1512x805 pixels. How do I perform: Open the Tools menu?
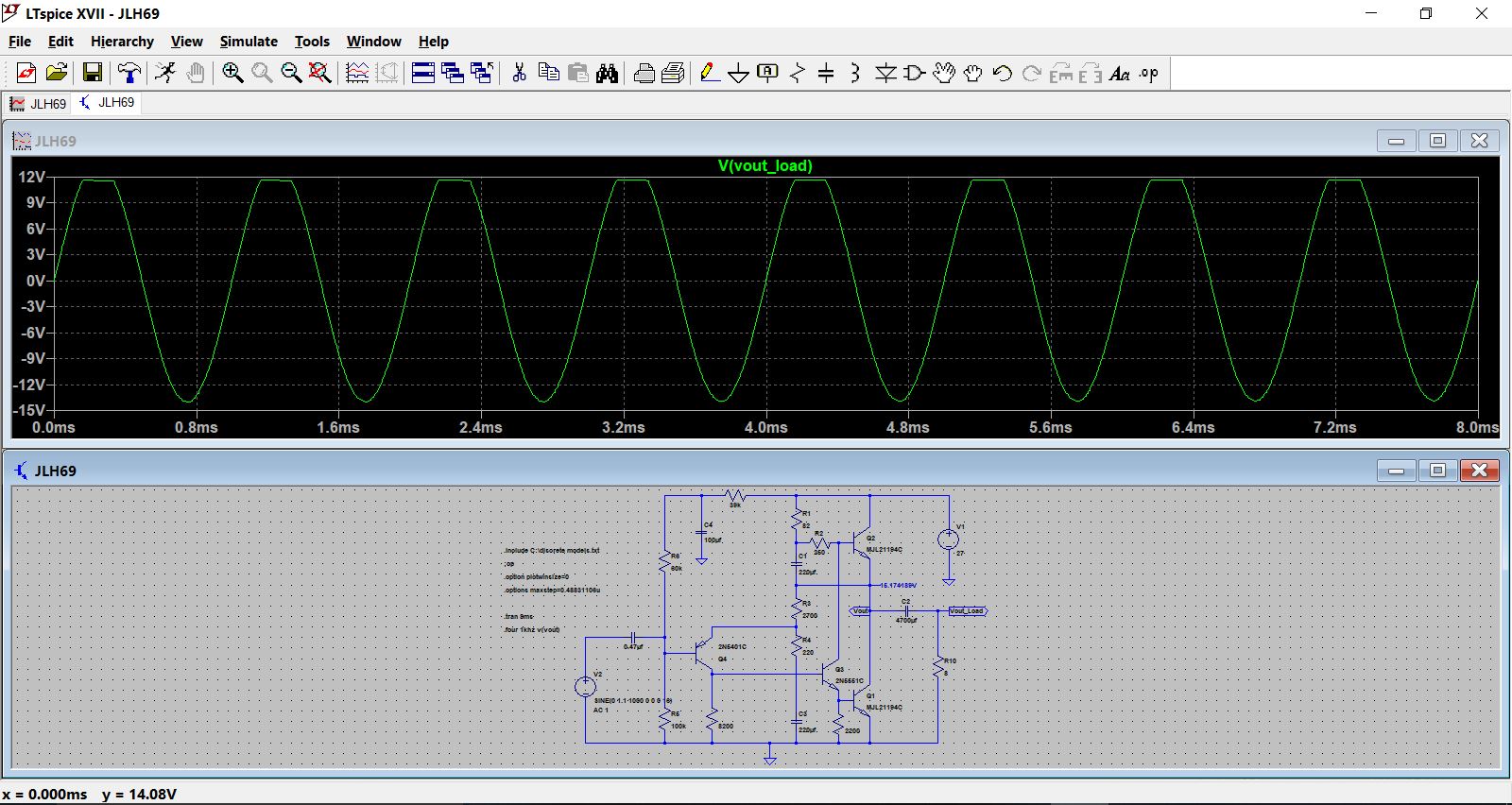pyautogui.click(x=312, y=42)
